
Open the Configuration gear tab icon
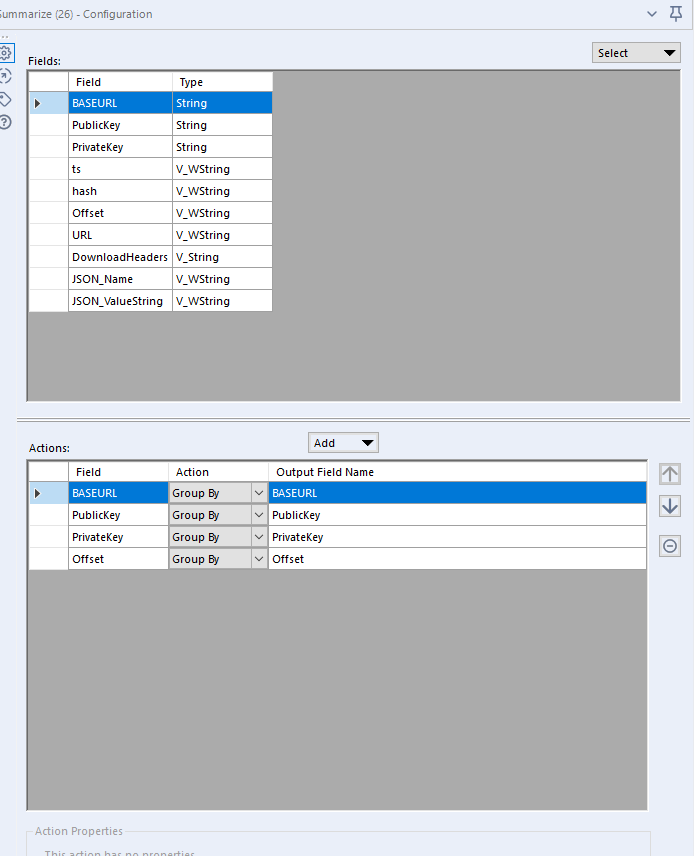[x=5, y=53]
